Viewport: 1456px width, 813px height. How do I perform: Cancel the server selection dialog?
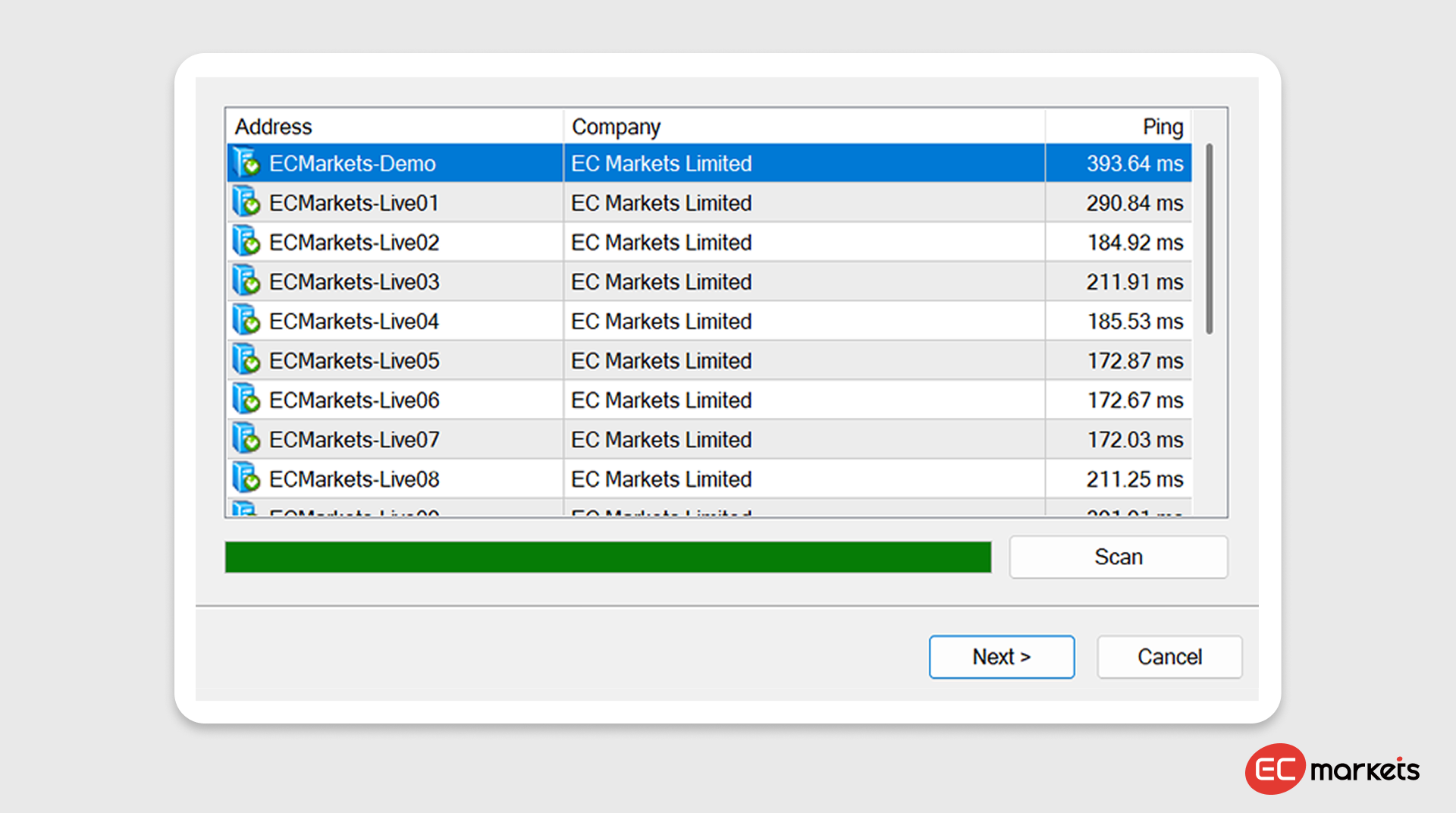(x=1169, y=657)
